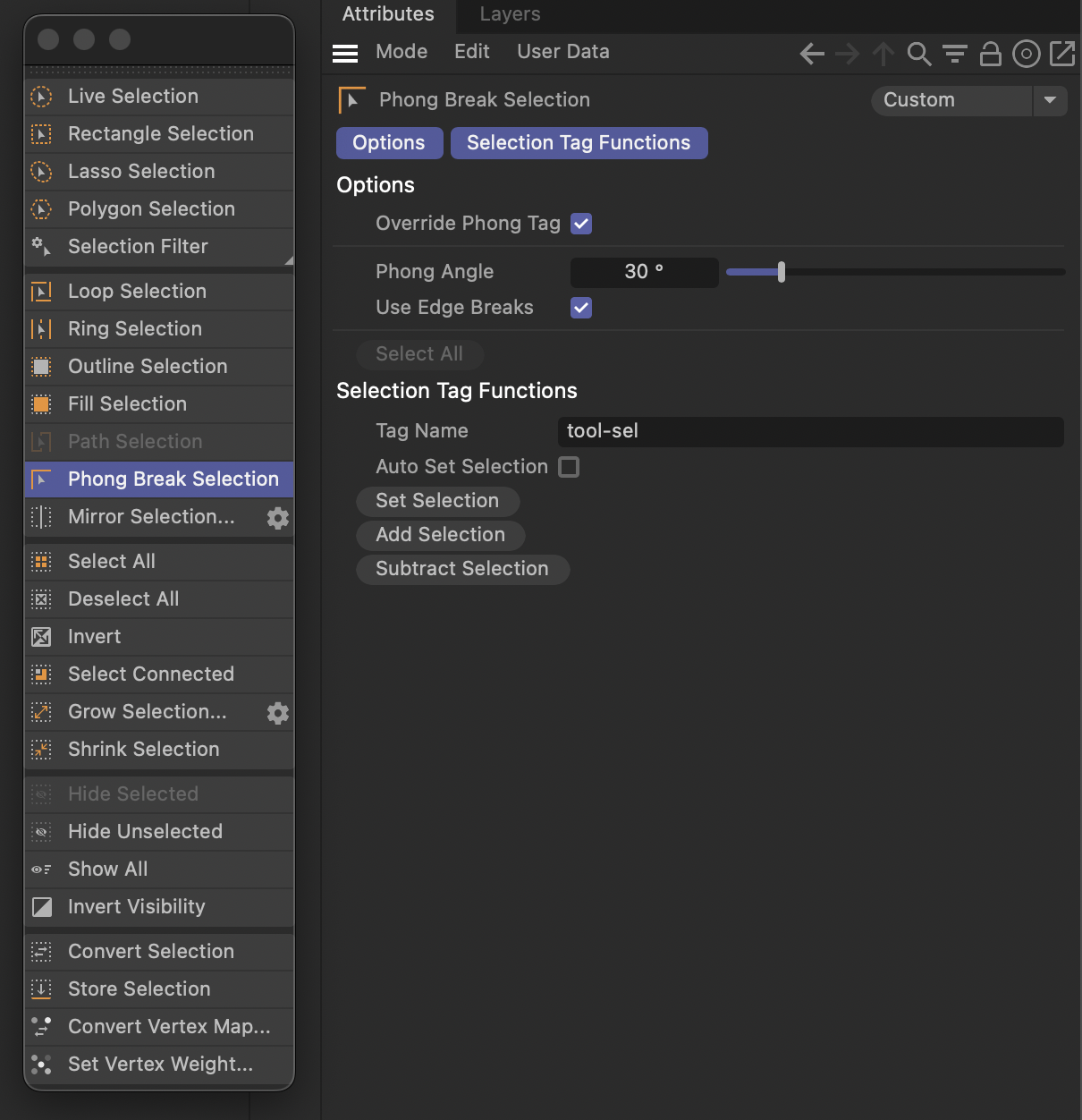1082x1120 pixels.
Task: Open the Selection Filter icon
Action: pos(41,247)
